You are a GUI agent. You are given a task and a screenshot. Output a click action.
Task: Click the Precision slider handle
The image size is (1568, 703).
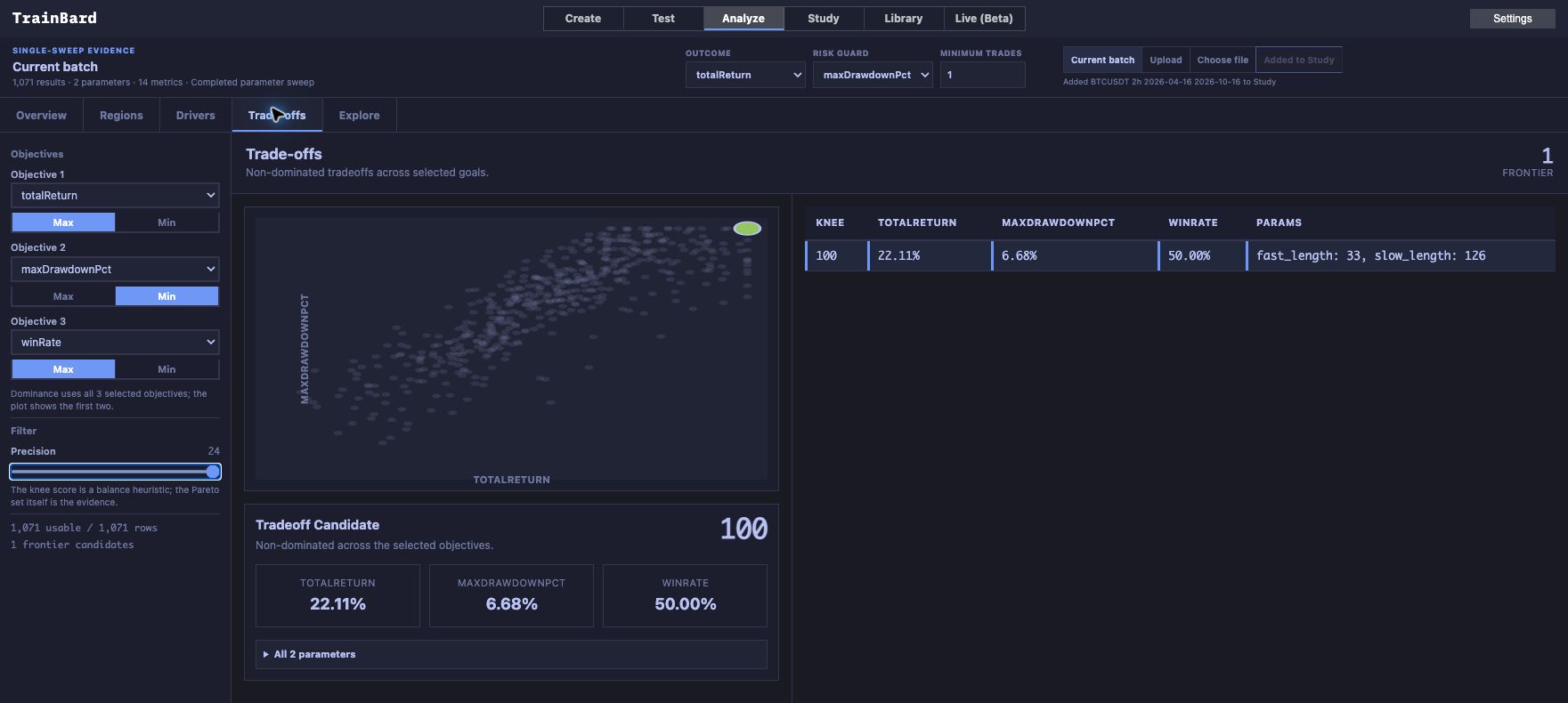tap(213, 472)
